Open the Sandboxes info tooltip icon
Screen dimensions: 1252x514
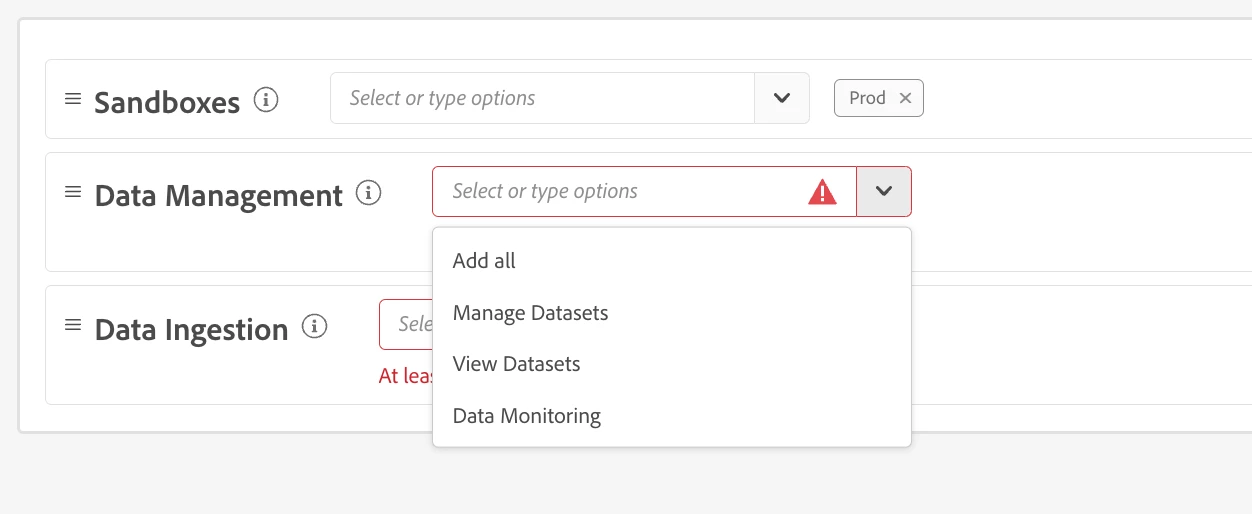pyautogui.click(x=266, y=100)
